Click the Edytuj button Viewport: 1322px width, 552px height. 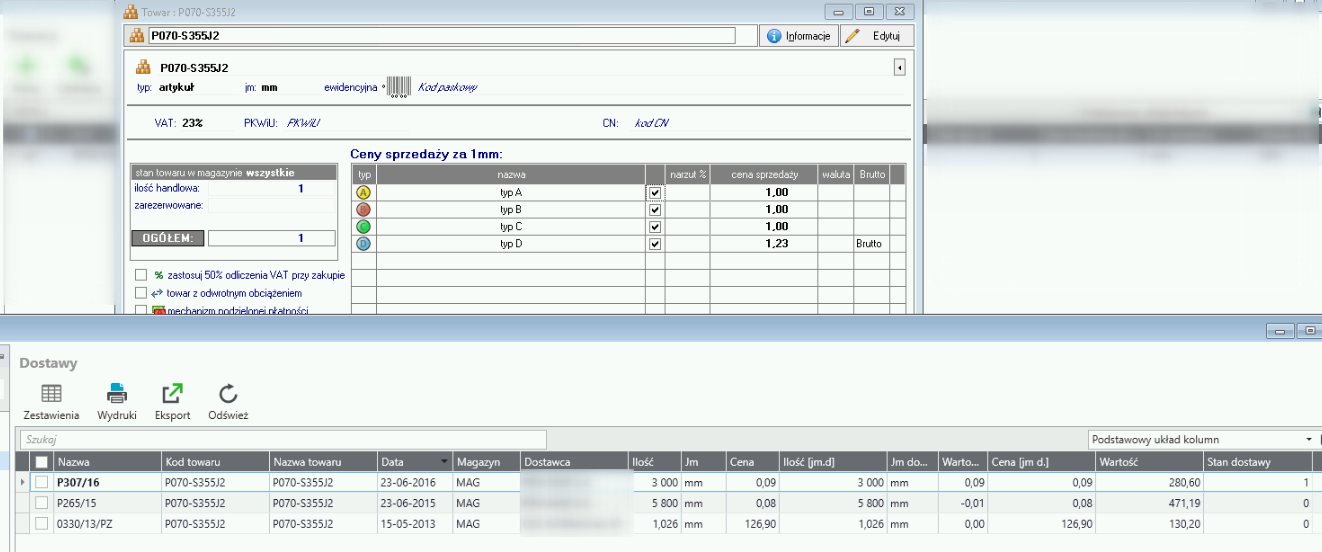coord(876,36)
